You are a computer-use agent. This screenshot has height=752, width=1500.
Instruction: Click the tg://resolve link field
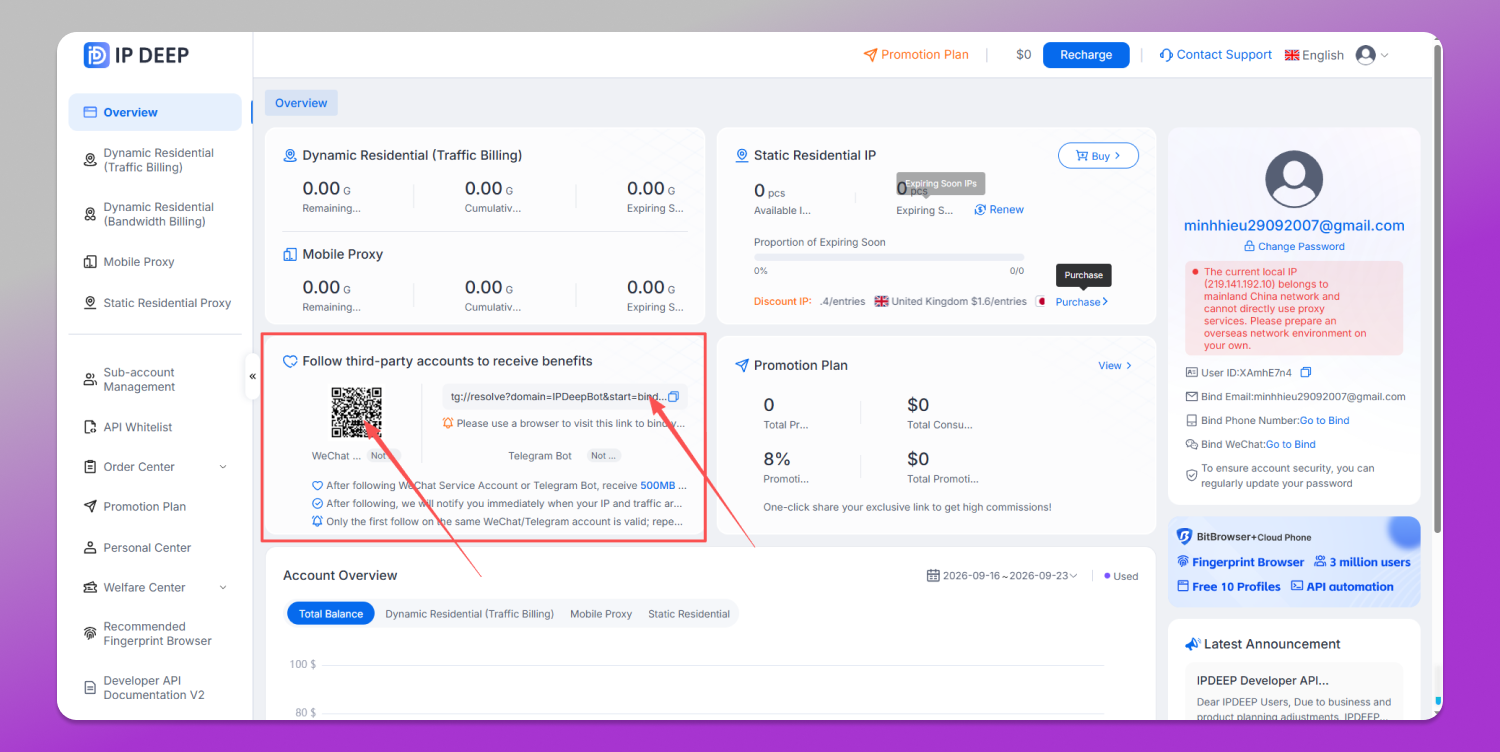pyautogui.click(x=565, y=397)
